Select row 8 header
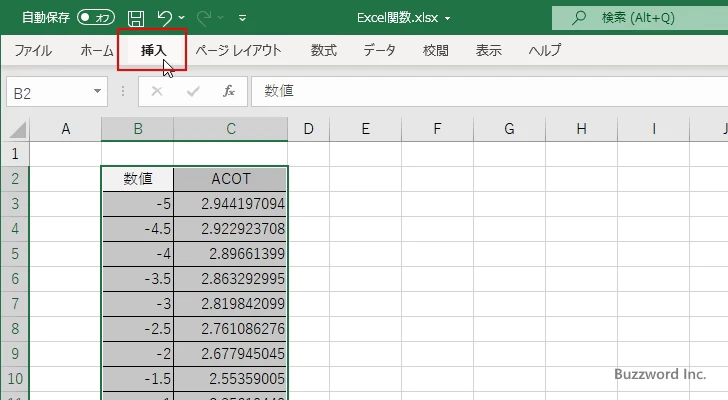Screen dimensions: 728x400 point(15,329)
